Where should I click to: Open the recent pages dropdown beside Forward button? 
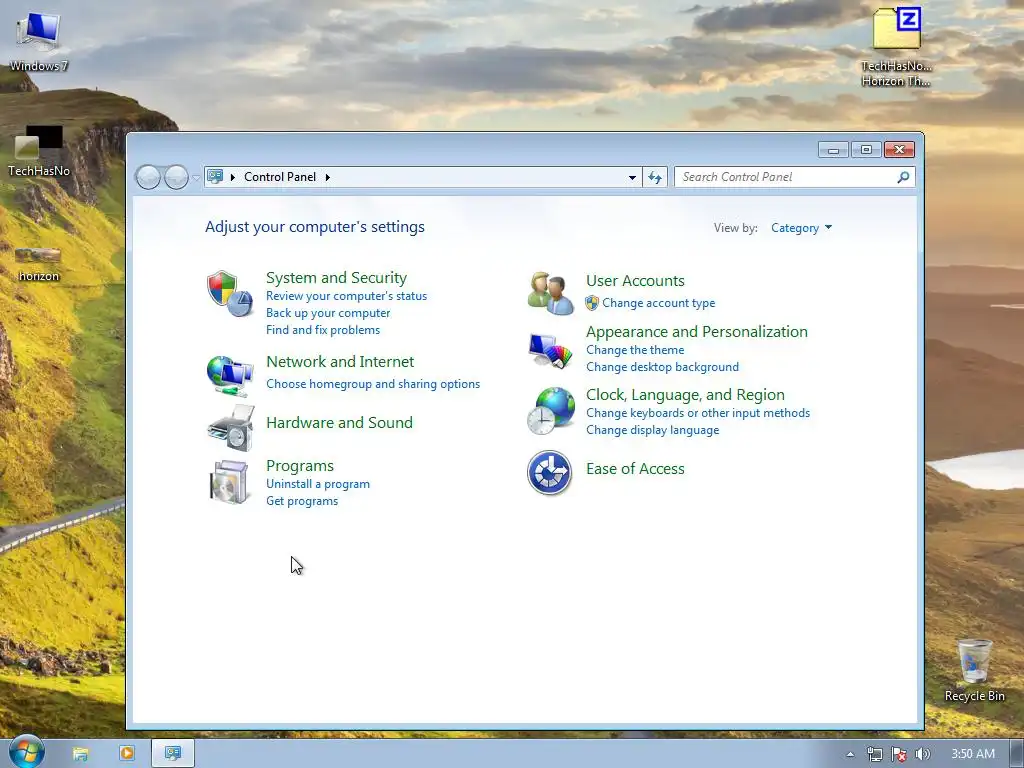(x=196, y=178)
